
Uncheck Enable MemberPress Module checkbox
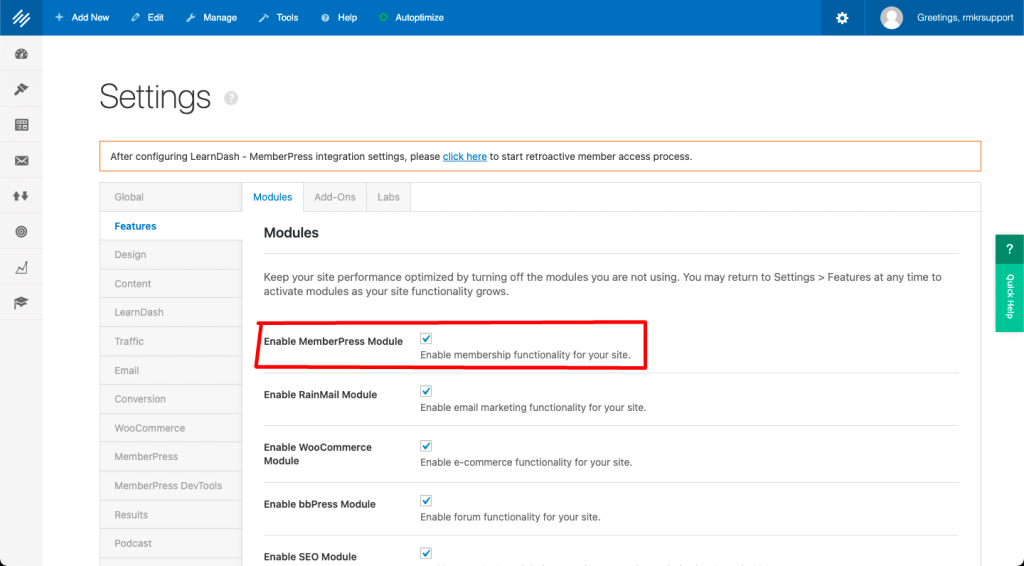point(426,339)
